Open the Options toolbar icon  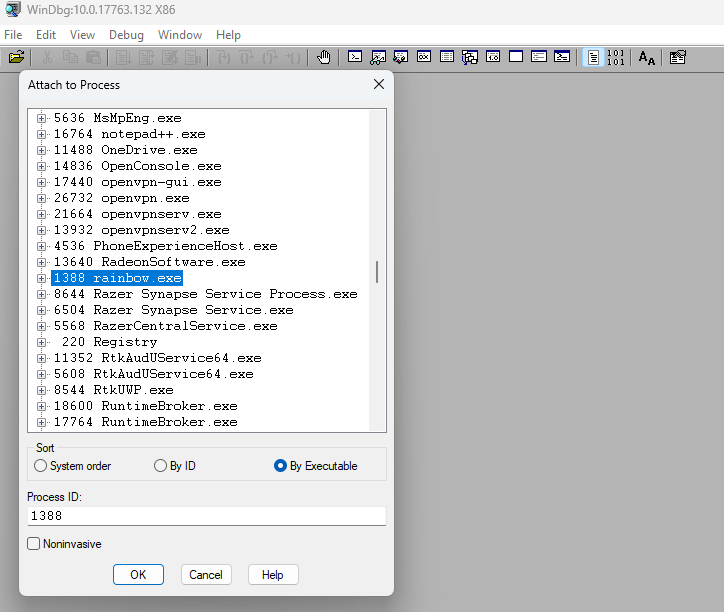pos(677,57)
